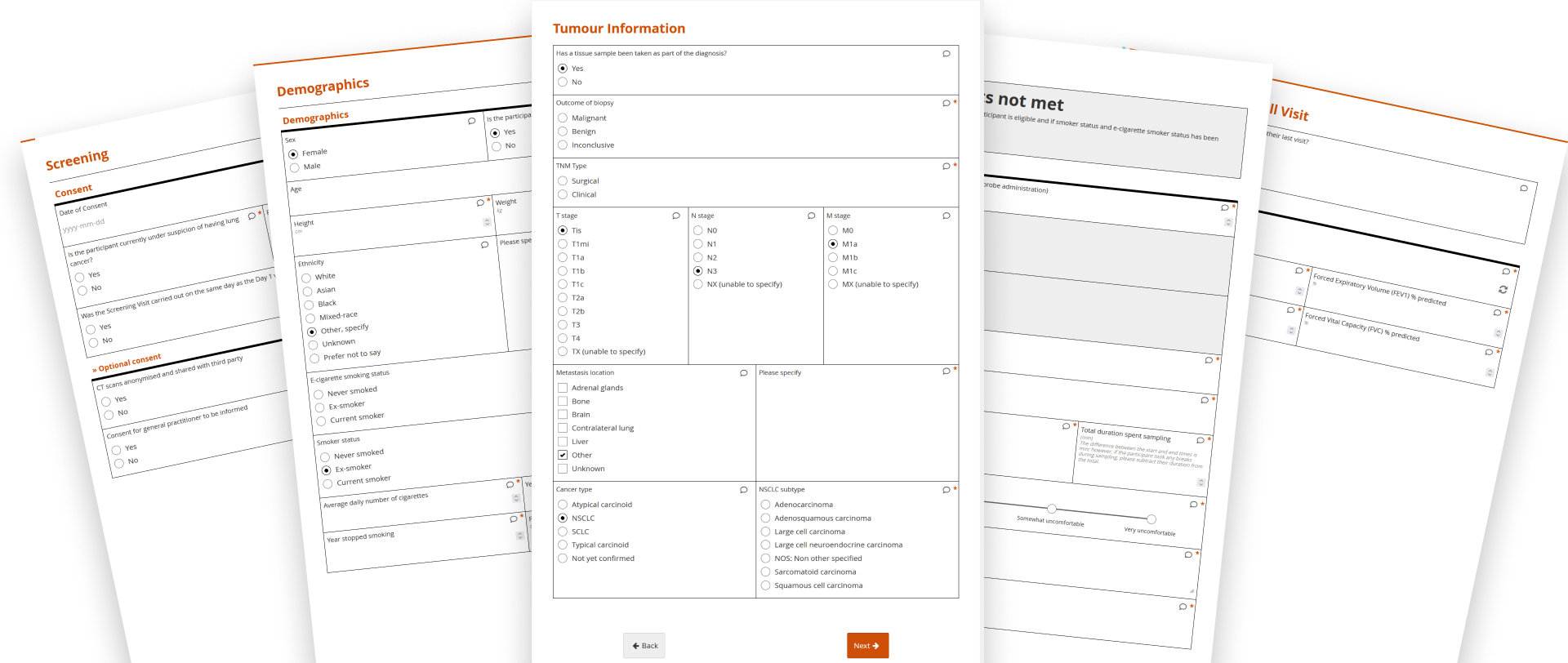Open comment icon for NSCLC subtype
The image size is (1568, 663).
[x=947, y=490]
